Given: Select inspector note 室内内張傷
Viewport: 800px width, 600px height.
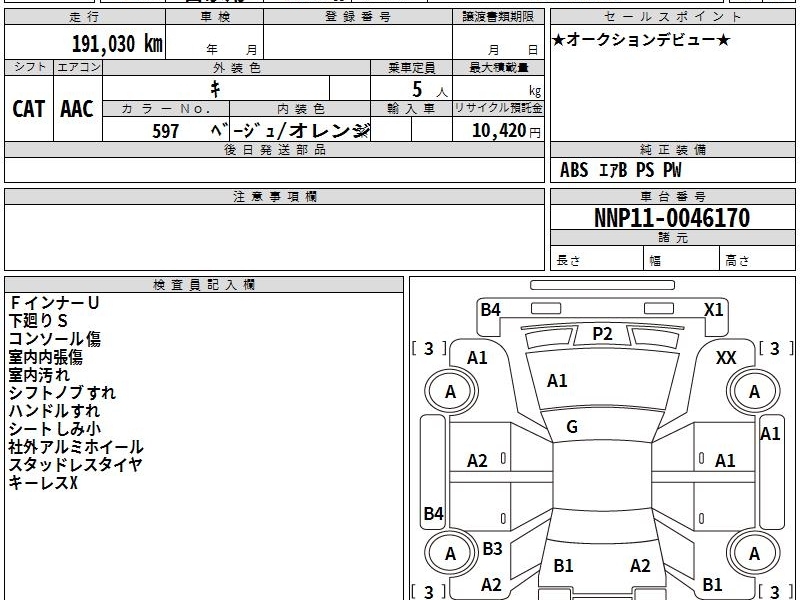Looking at the screenshot, I should 45,357.
